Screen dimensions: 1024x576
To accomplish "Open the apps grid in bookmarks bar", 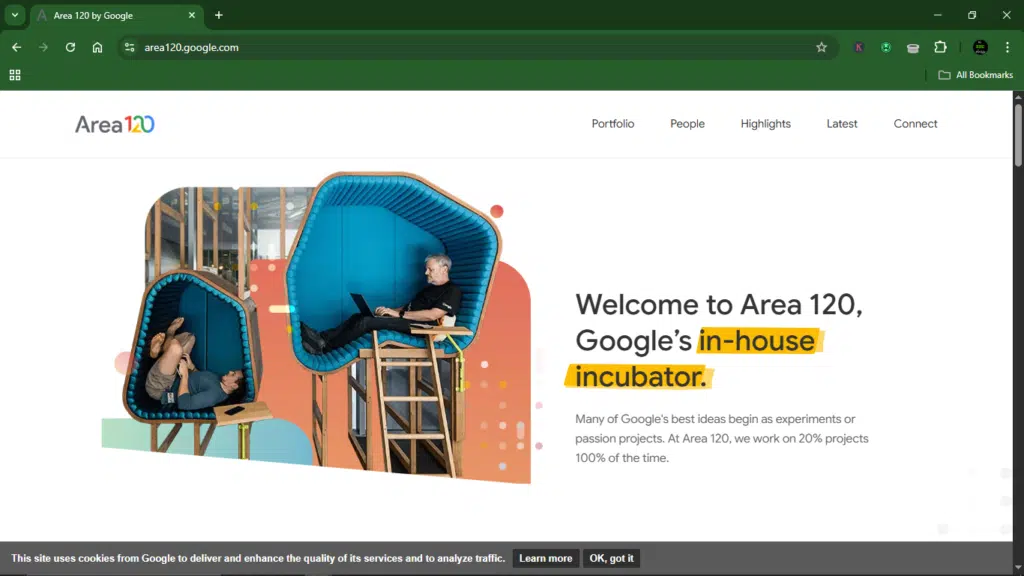I will click(15, 75).
